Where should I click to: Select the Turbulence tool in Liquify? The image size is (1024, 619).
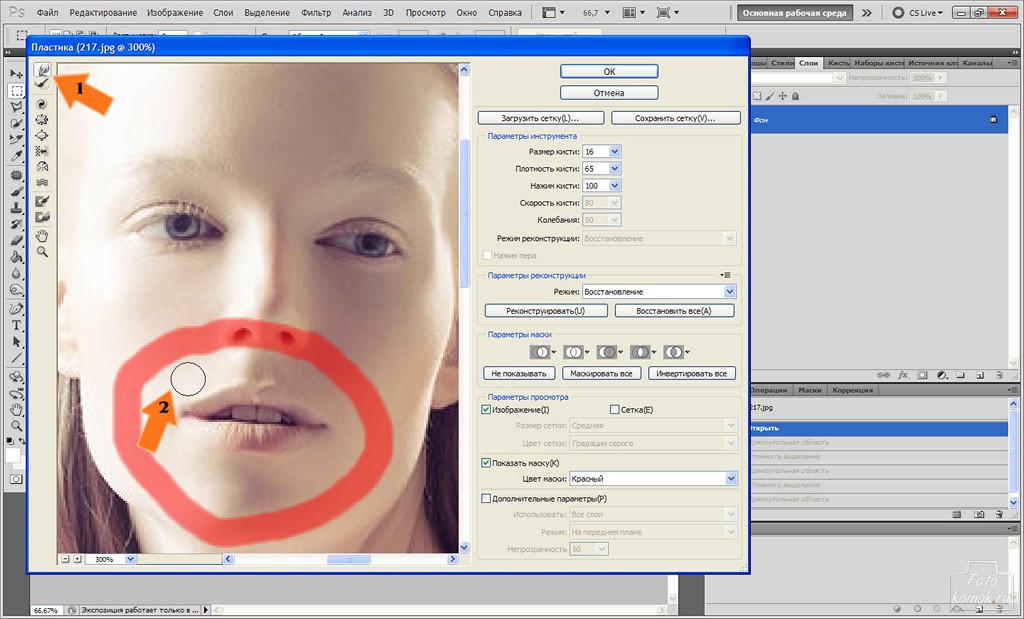pyautogui.click(x=42, y=182)
